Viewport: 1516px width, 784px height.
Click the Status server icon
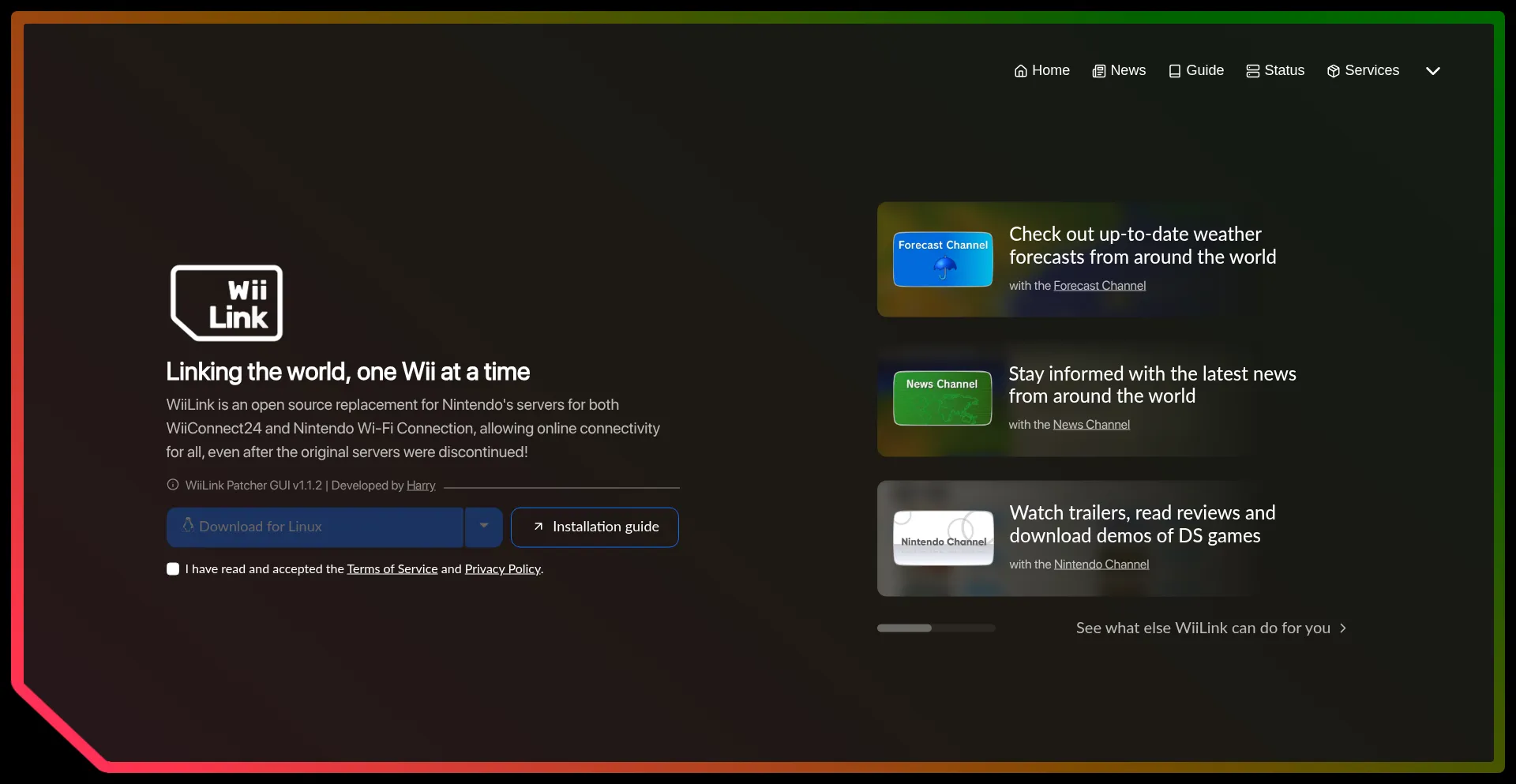pos(1252,71)
